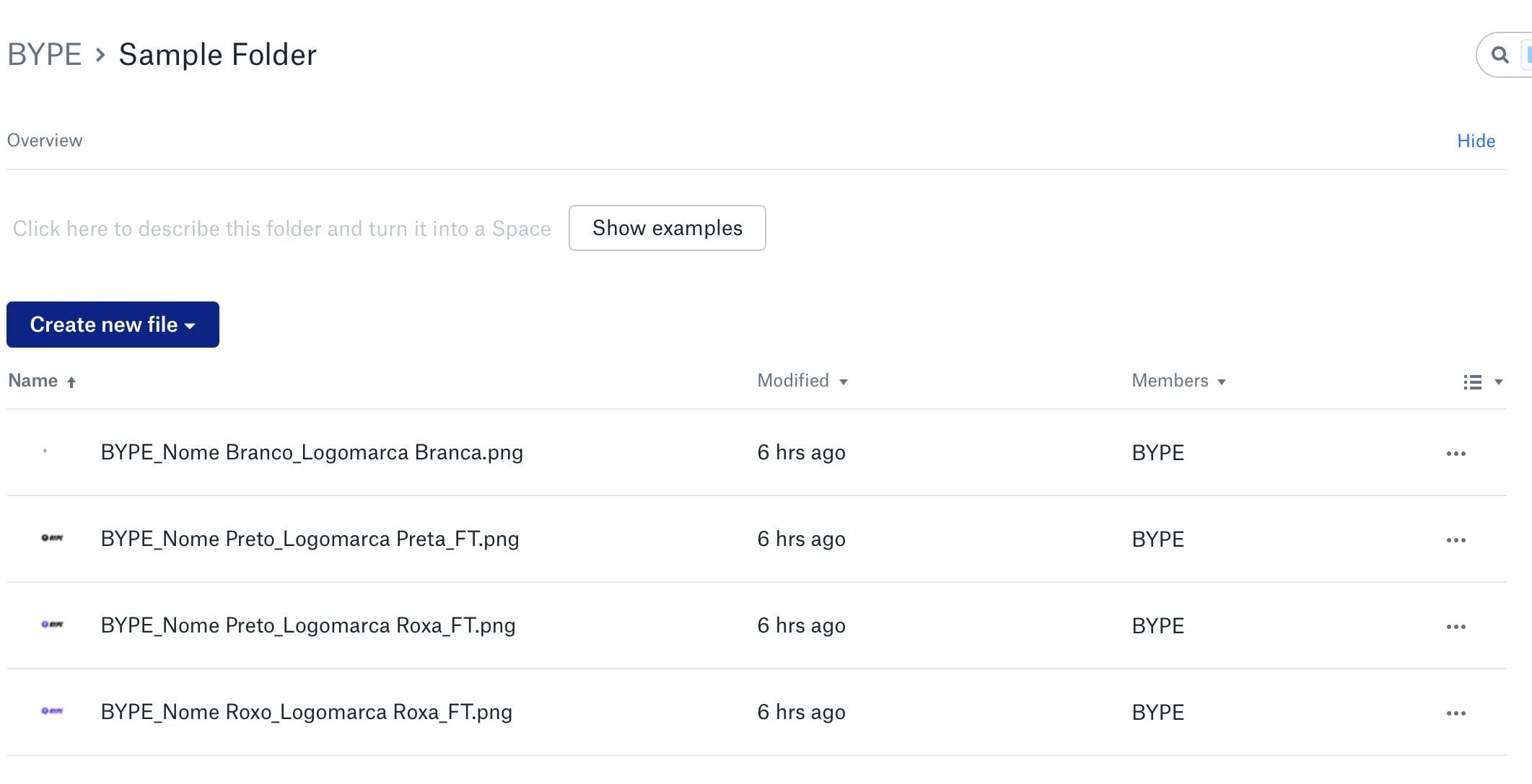Open BYPE_Nome Roxo_Logomarca Roxa_FT.png file

(x=307, y=712)
